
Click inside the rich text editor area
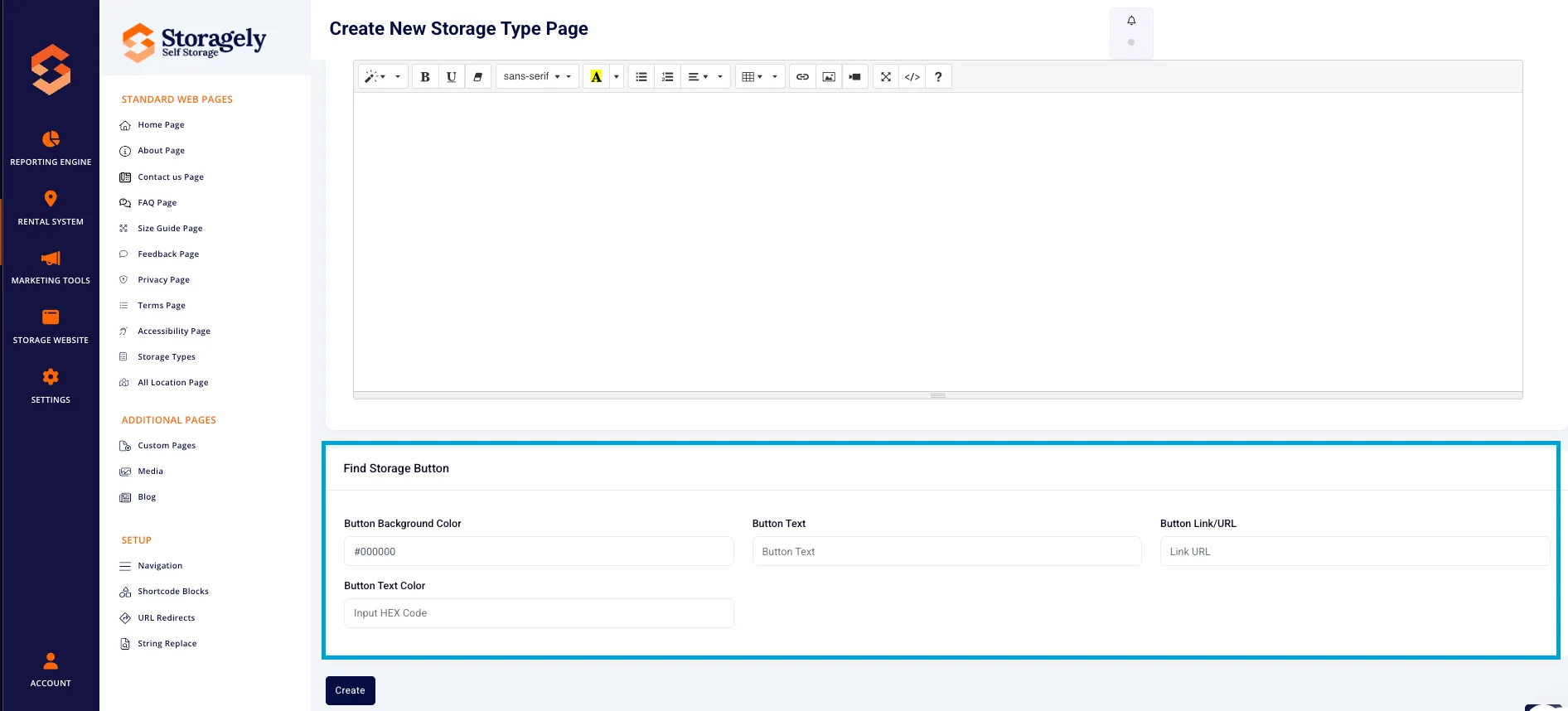point(938,241)
